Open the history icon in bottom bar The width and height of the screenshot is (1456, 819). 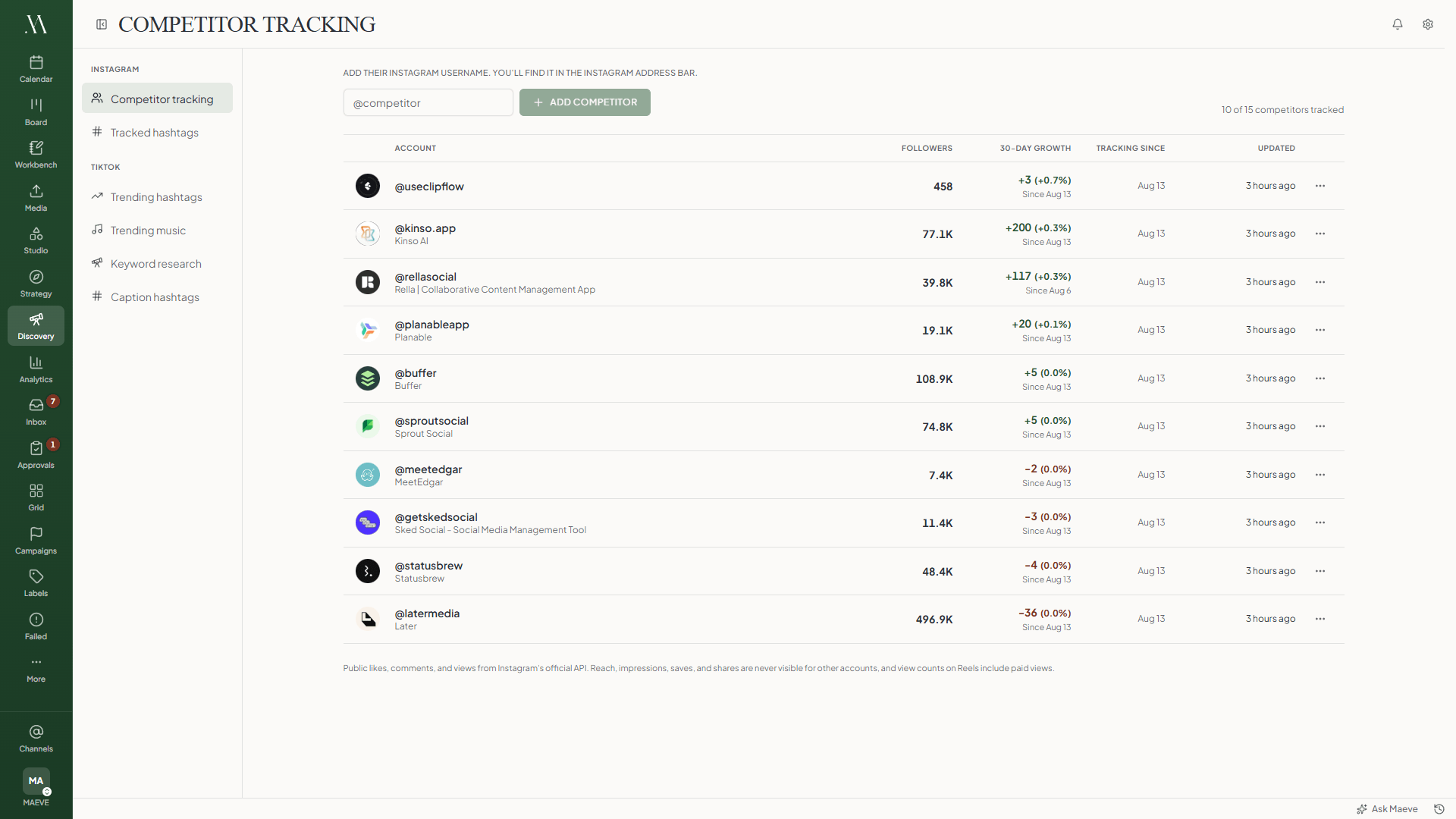click(x=1439, y=809)
